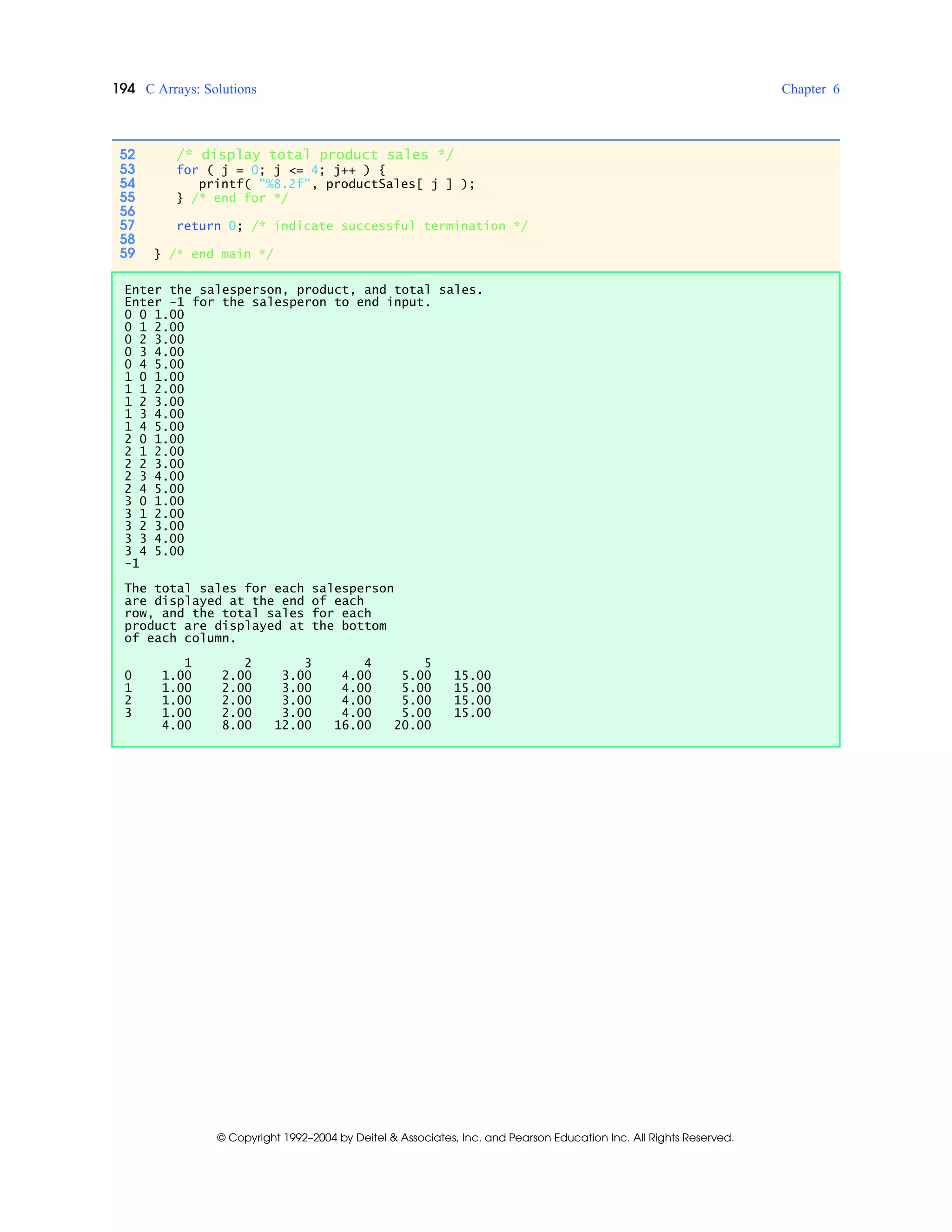The height and width of the screenshot is (1232, 952).
Task: Click the input line "1 2 3.00"
Action: tap(154, 402)
